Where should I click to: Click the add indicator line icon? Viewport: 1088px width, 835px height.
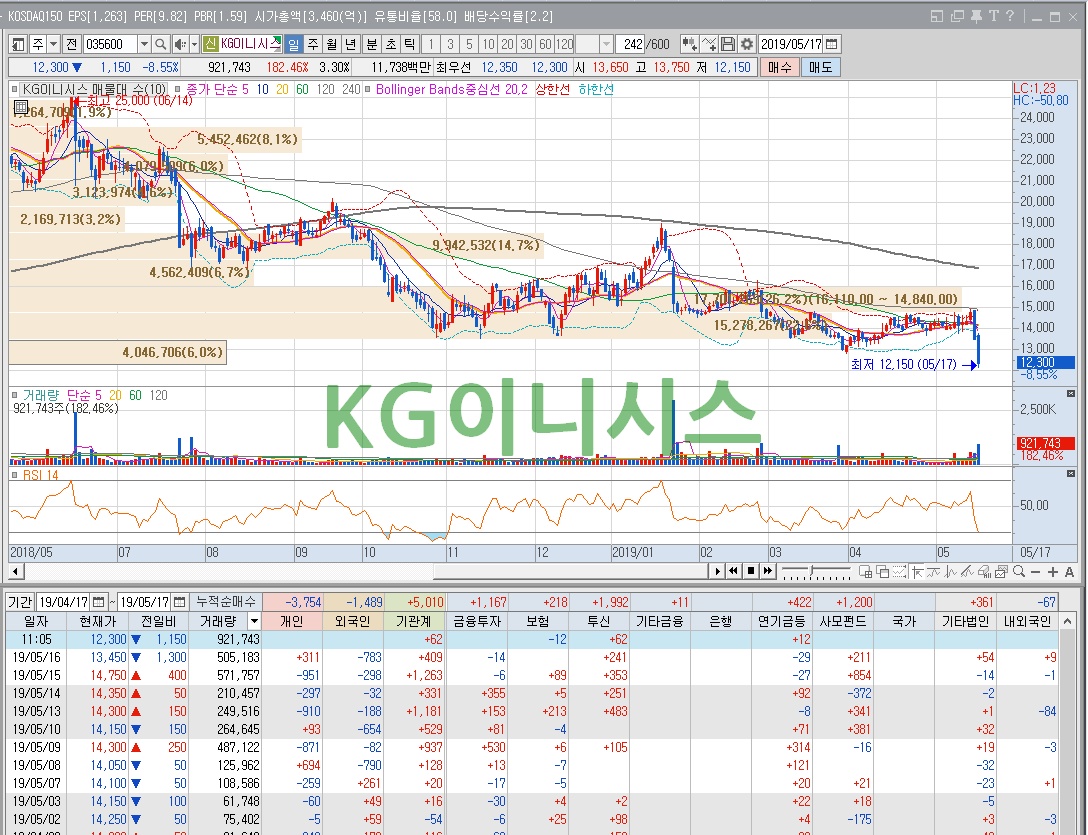[708, 44]
